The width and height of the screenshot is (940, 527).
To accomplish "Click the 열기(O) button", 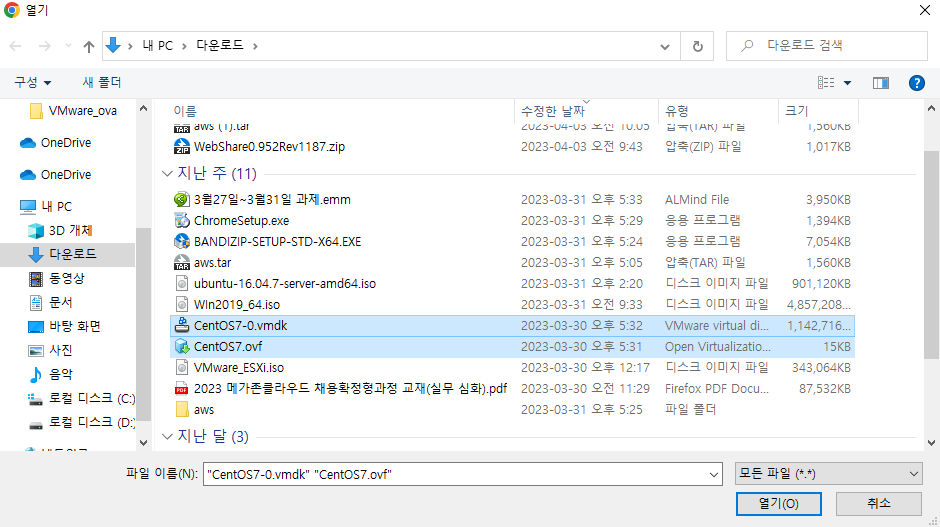I will [x=778, y=504].
